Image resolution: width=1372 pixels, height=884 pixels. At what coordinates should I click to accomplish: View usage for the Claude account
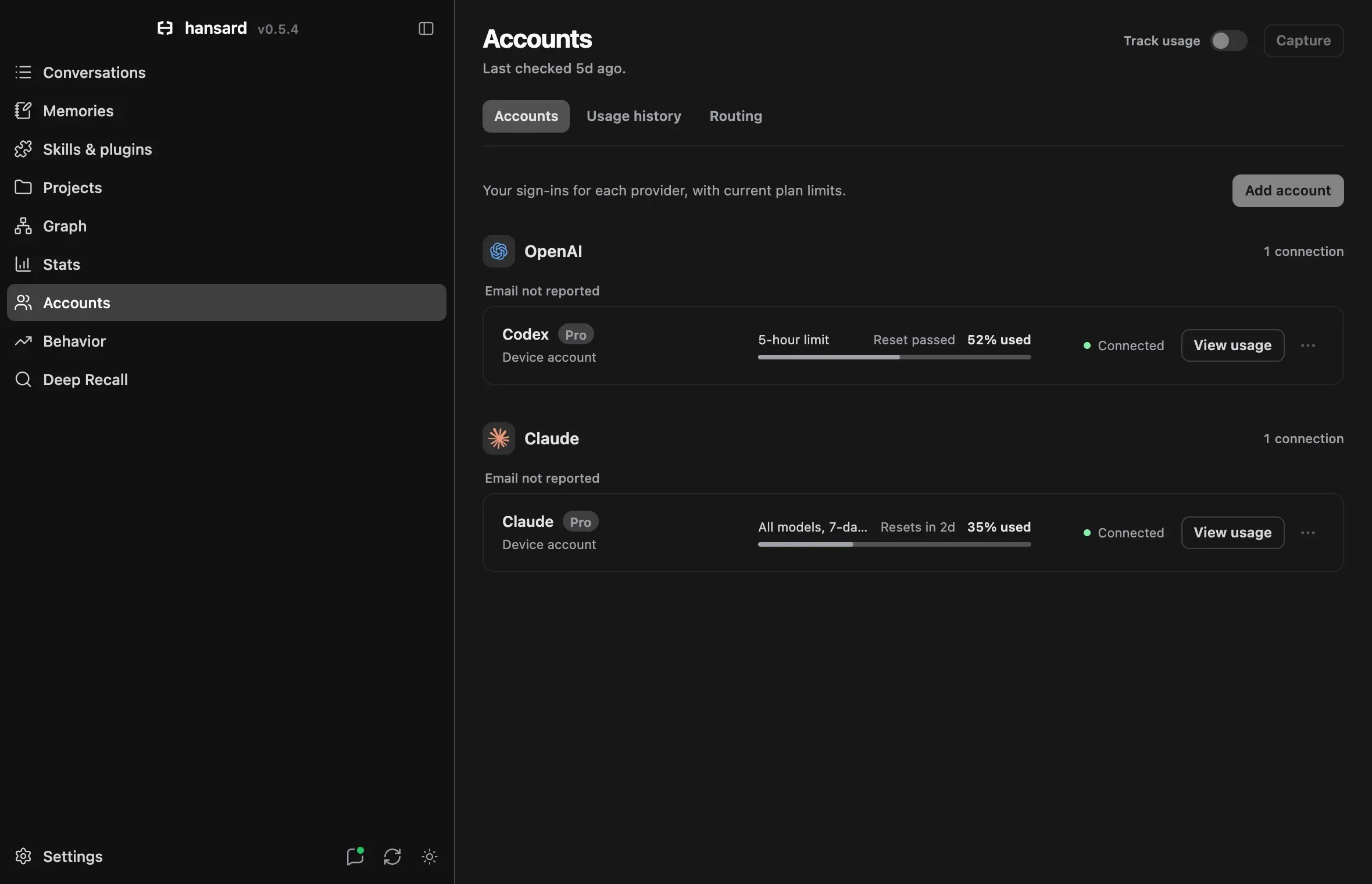[x=1232, y=533]
